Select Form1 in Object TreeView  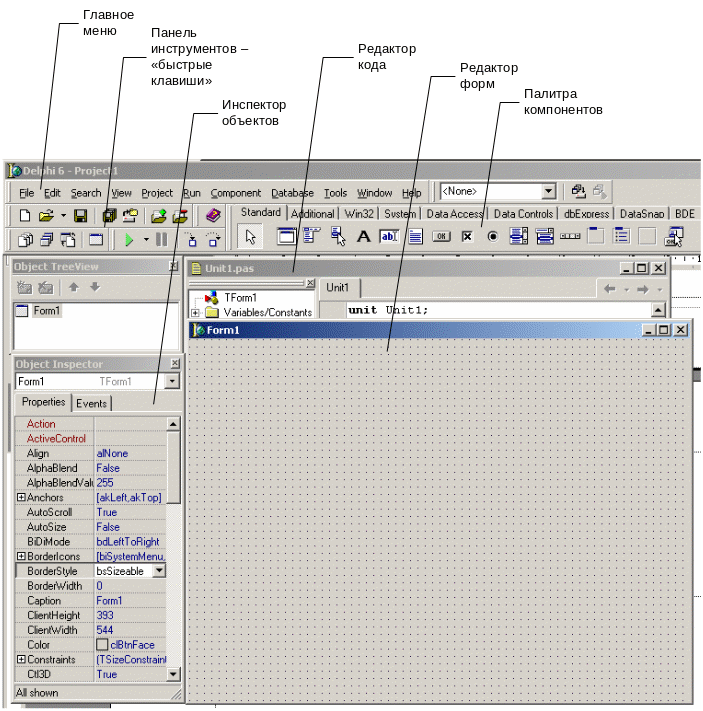(x=46, y=311)
